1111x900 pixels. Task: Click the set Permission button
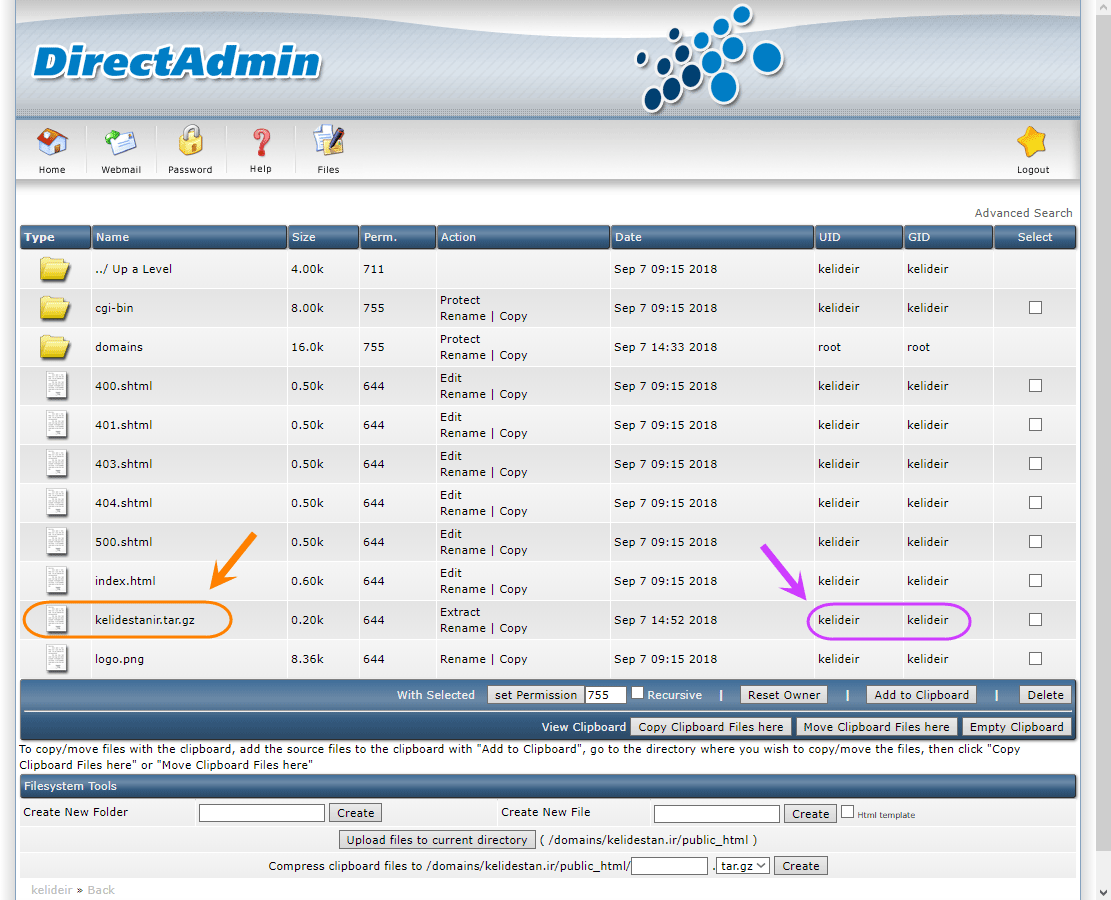(x=536, y=695)
